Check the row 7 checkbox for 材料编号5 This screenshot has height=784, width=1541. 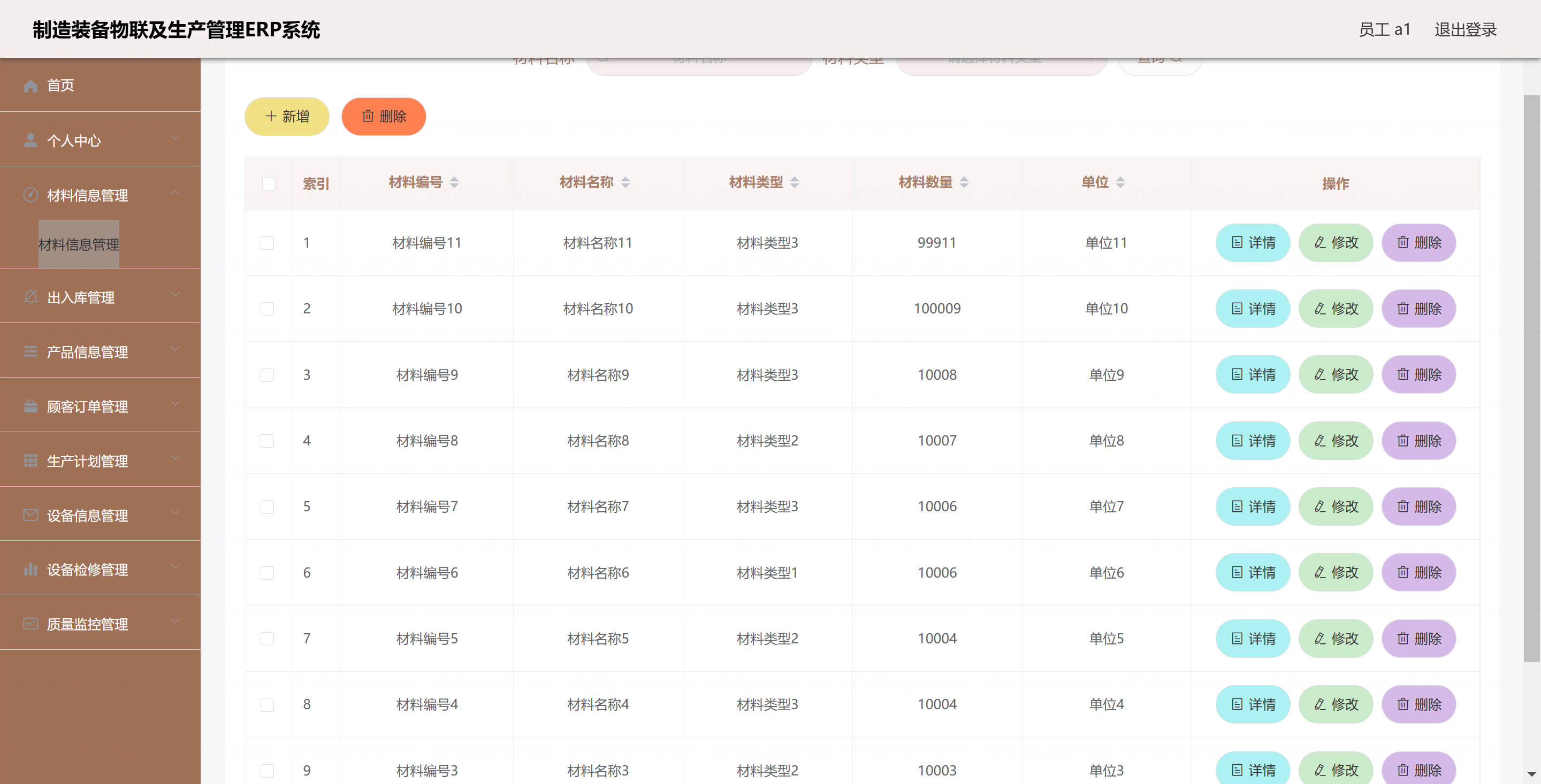pos(268,639)
